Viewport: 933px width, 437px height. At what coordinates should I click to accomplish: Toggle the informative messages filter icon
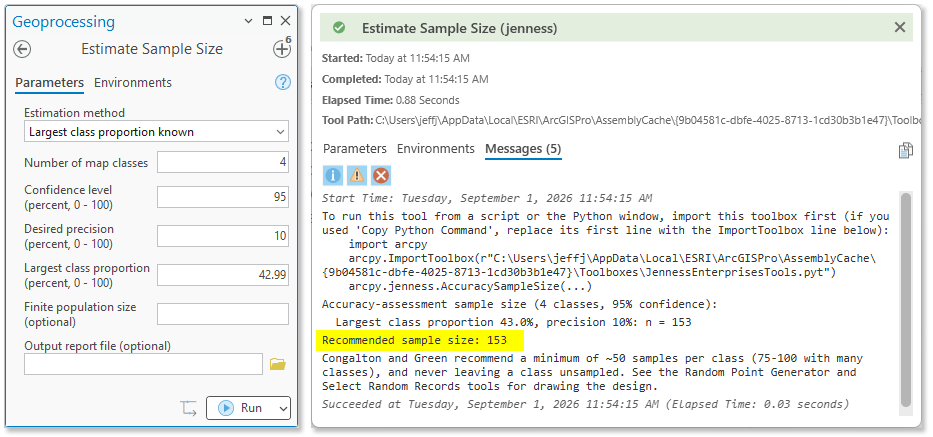[333, 175]
